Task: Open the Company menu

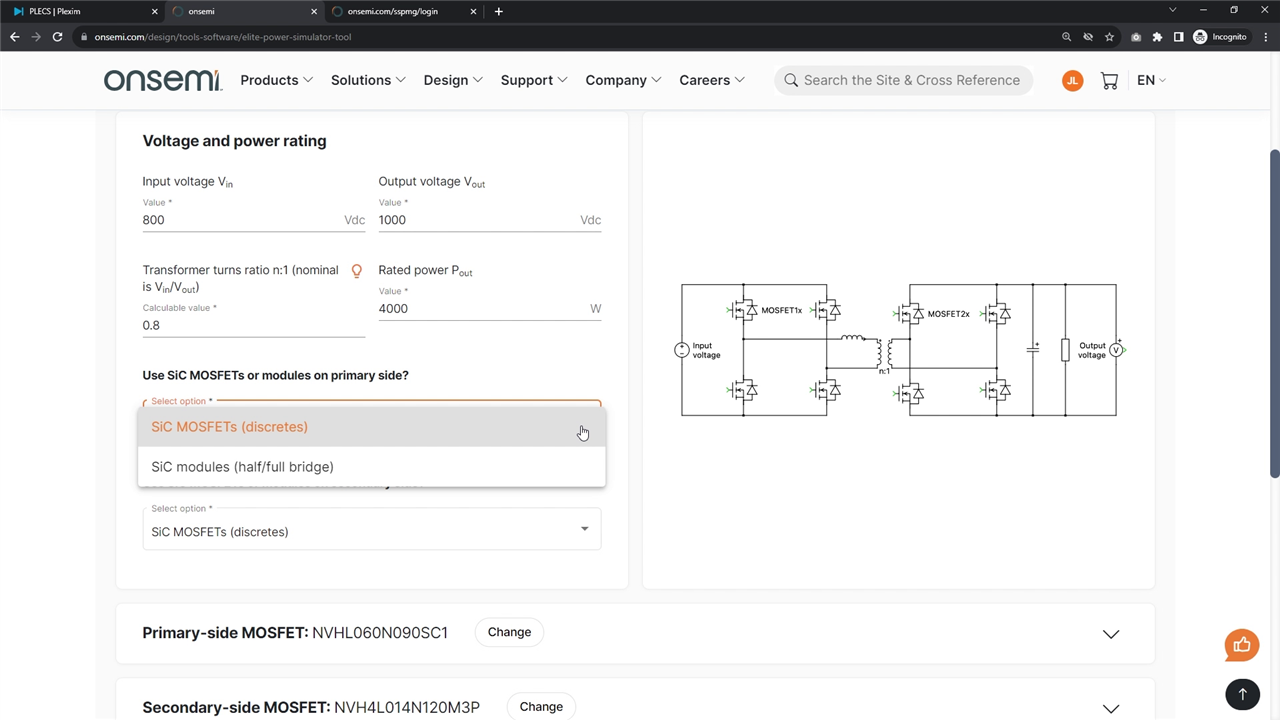Action: [623, 80]
